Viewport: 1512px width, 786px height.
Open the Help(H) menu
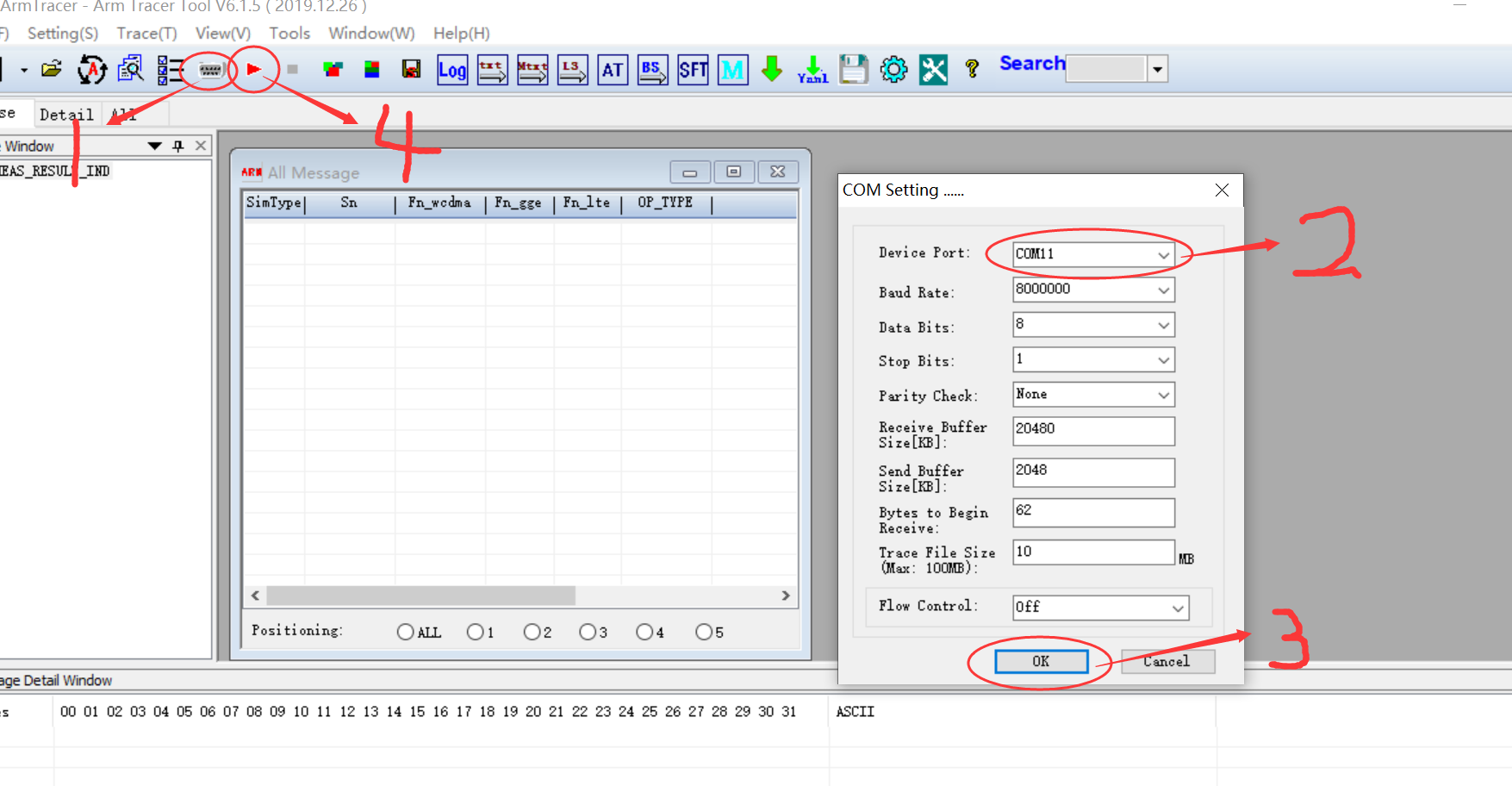point(462,33)
